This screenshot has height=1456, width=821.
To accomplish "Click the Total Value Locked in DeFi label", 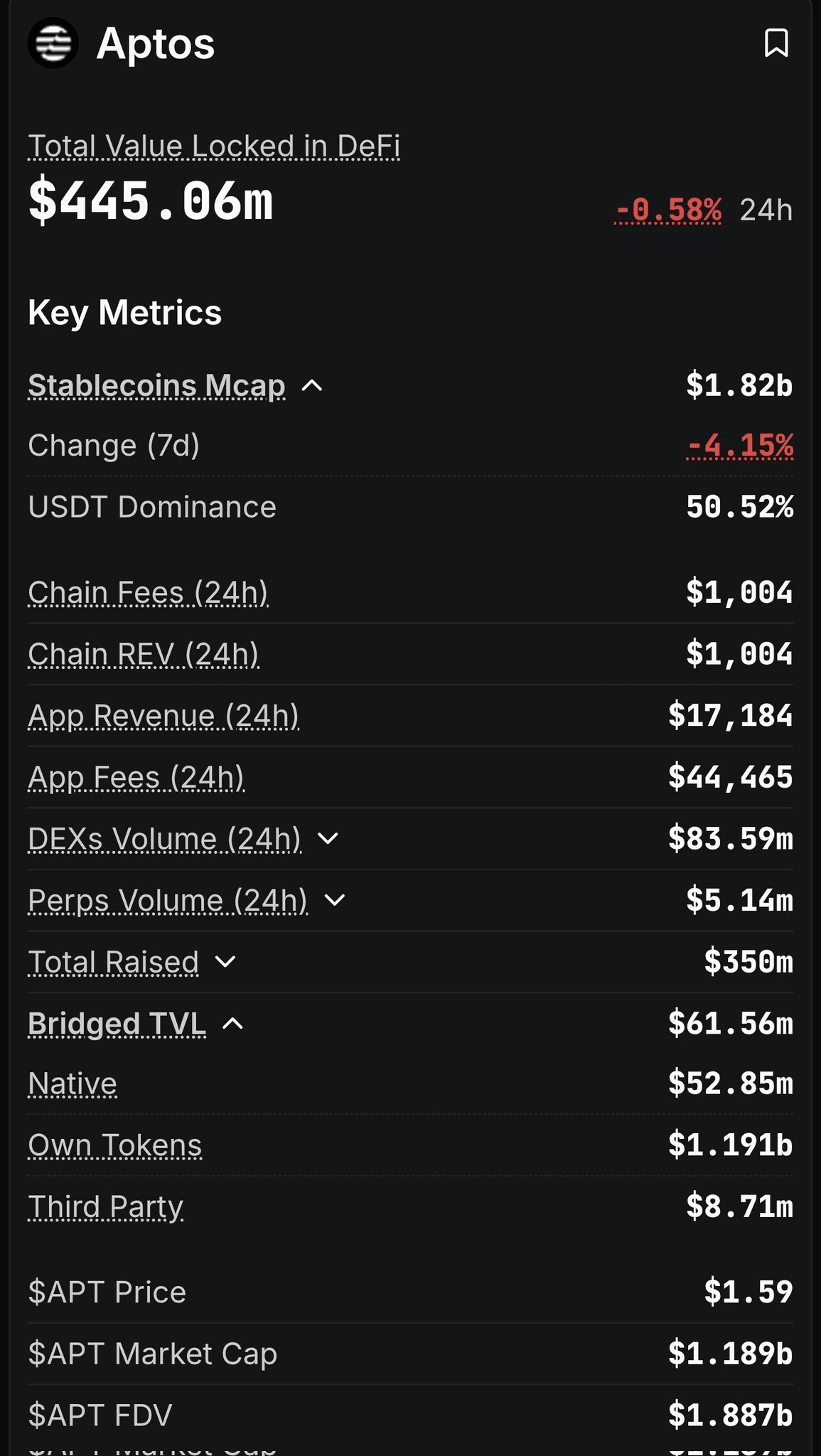I will click(x=213, y=146).
